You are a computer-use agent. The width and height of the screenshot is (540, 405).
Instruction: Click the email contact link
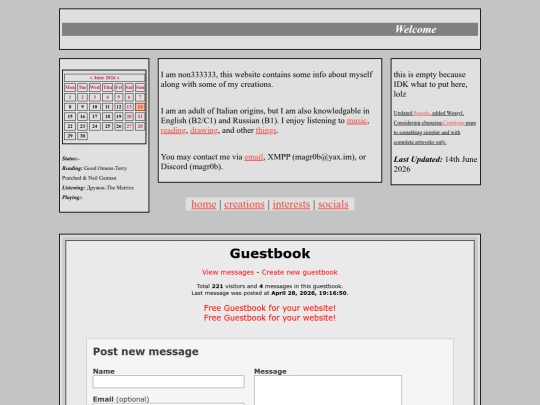point(254,157)
